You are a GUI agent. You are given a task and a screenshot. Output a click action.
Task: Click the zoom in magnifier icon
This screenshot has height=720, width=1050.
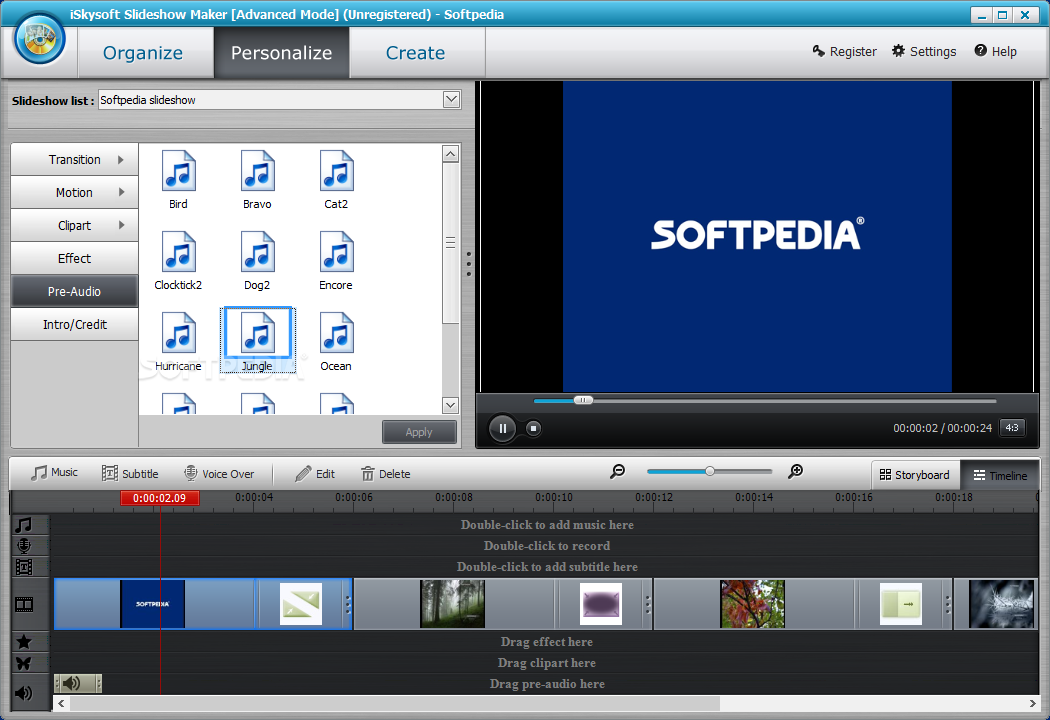point(795,472)
